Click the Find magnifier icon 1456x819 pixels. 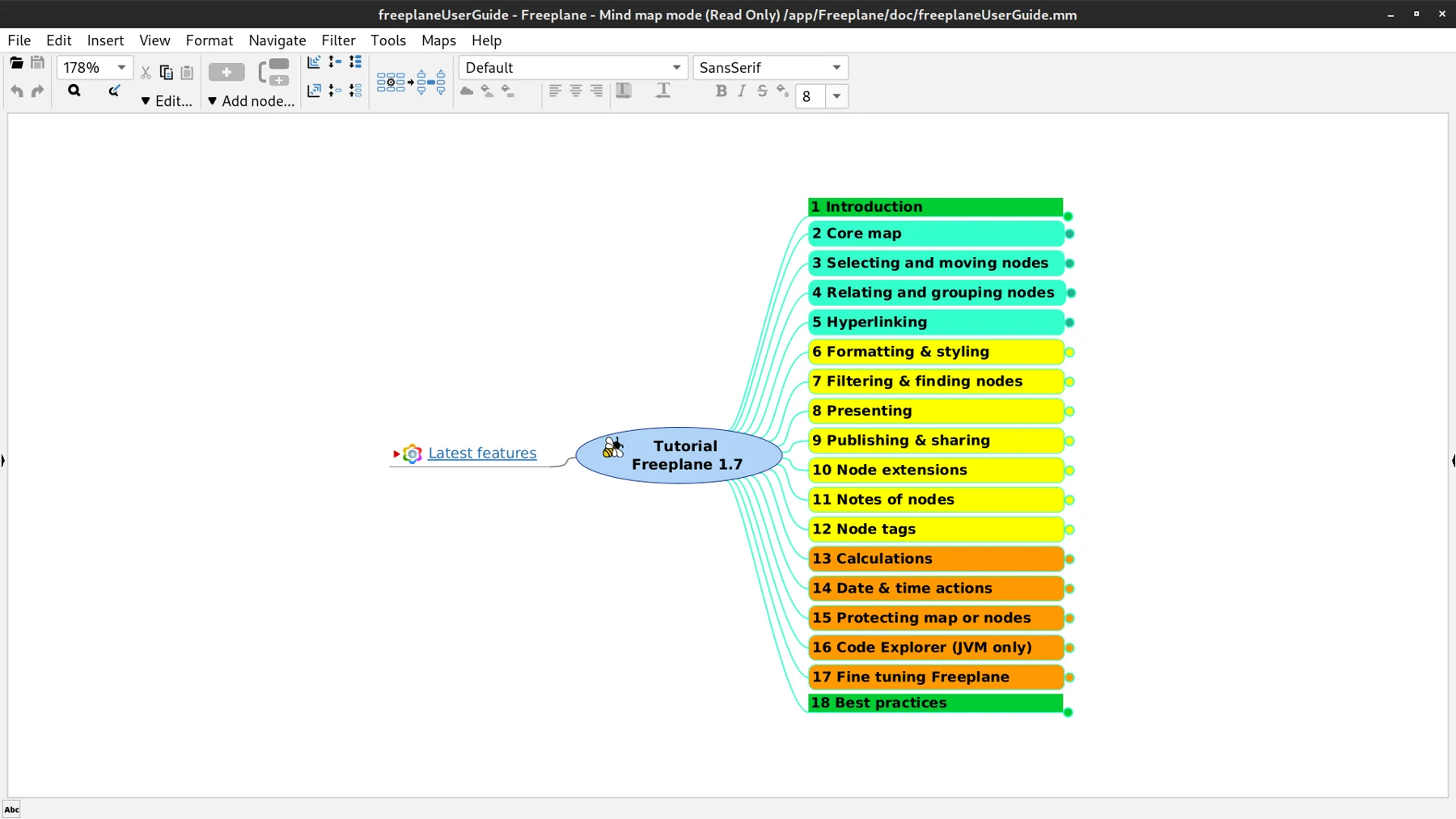point(74,91)
